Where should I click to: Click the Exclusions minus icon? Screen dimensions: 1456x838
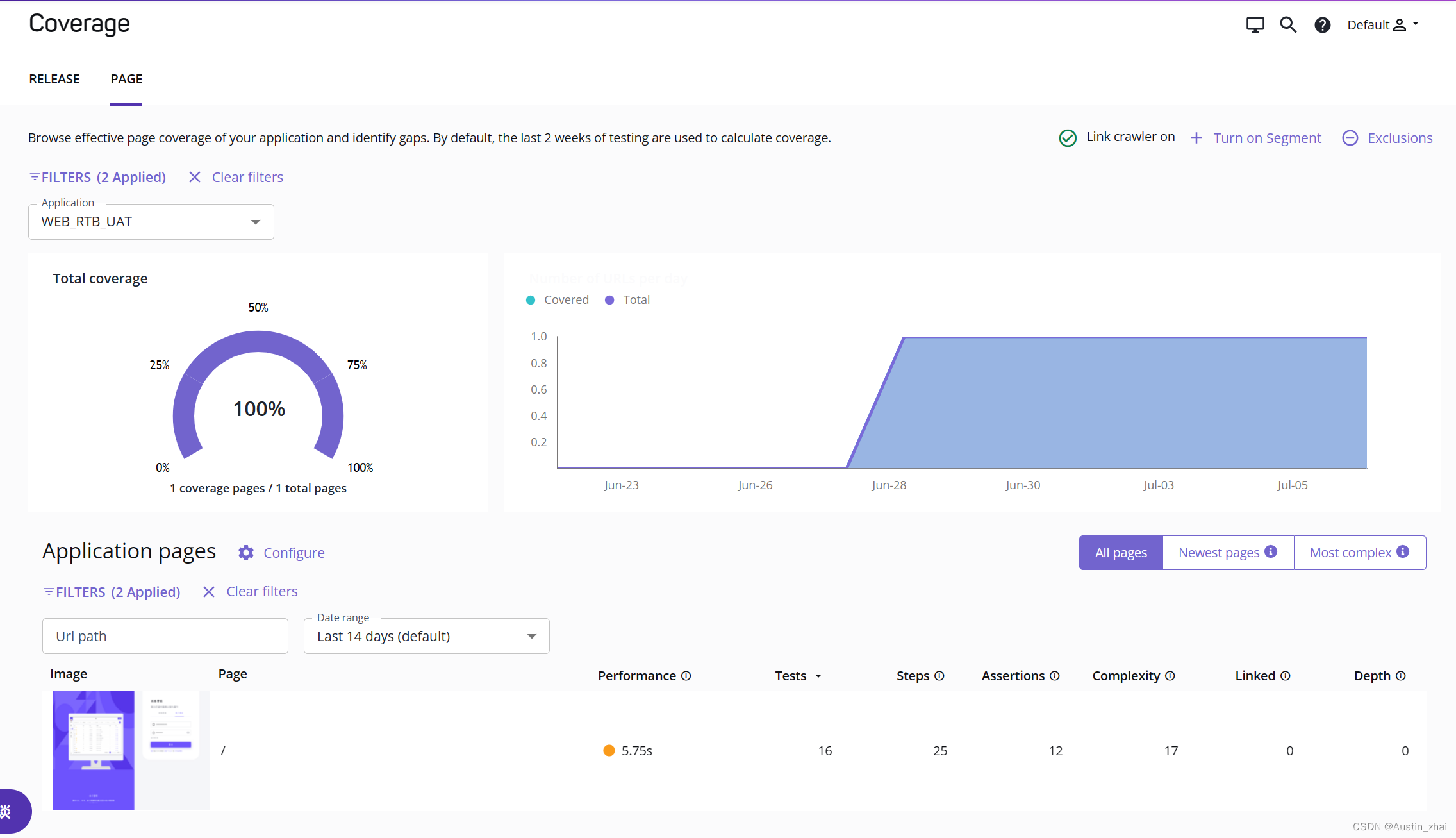[1350, 138]
